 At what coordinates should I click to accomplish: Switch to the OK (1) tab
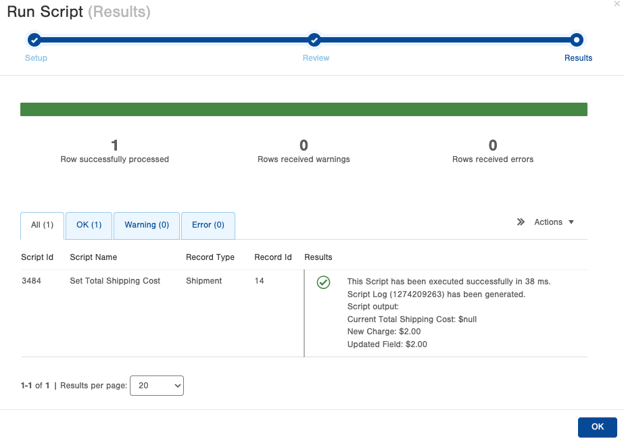point(89,226)
